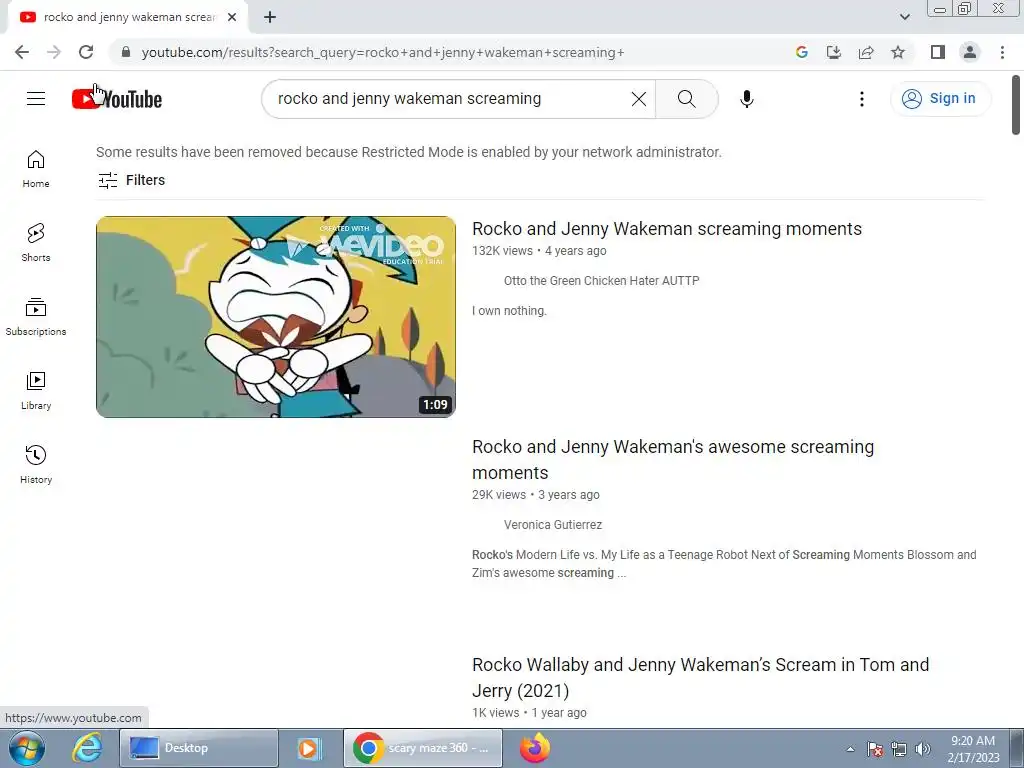Open the Chrome profile avatar

pyautogui.click(x=970, y=52)
